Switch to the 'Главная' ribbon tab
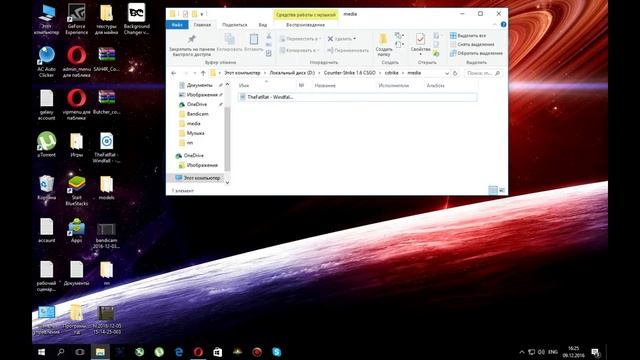Screen dimensions: 640x360 202,25
